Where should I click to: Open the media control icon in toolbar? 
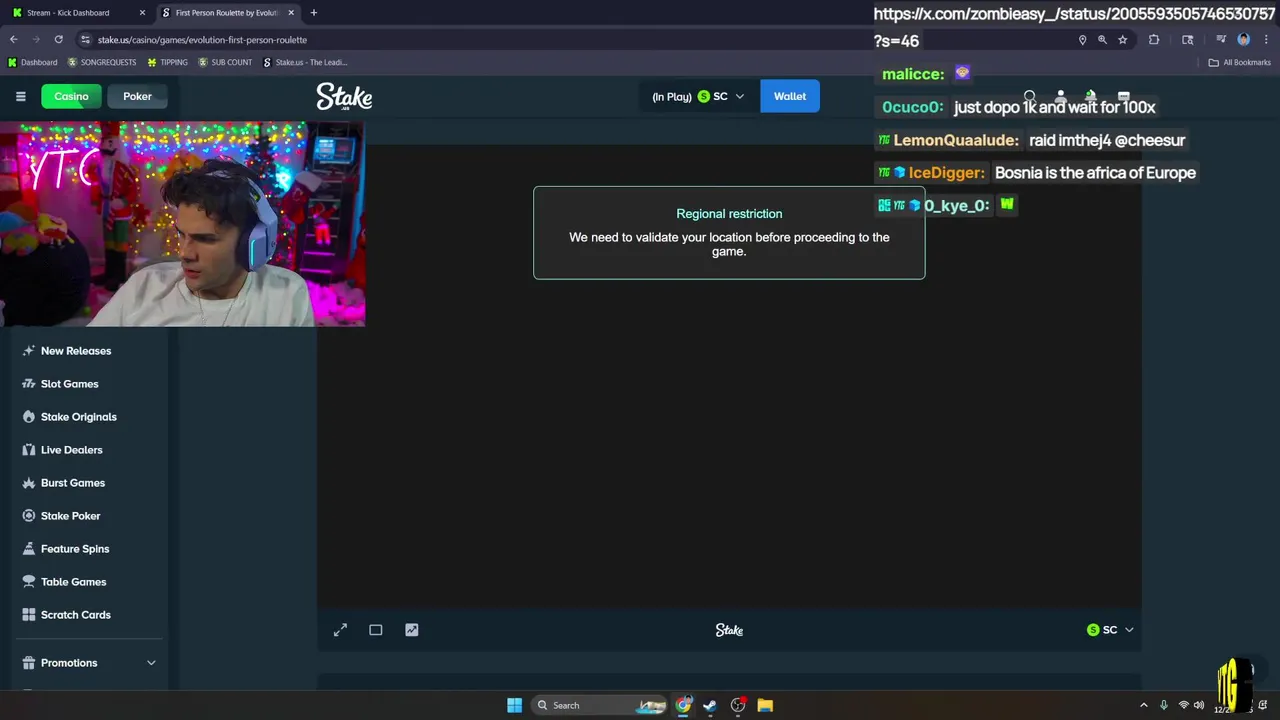coord(1221,40)
